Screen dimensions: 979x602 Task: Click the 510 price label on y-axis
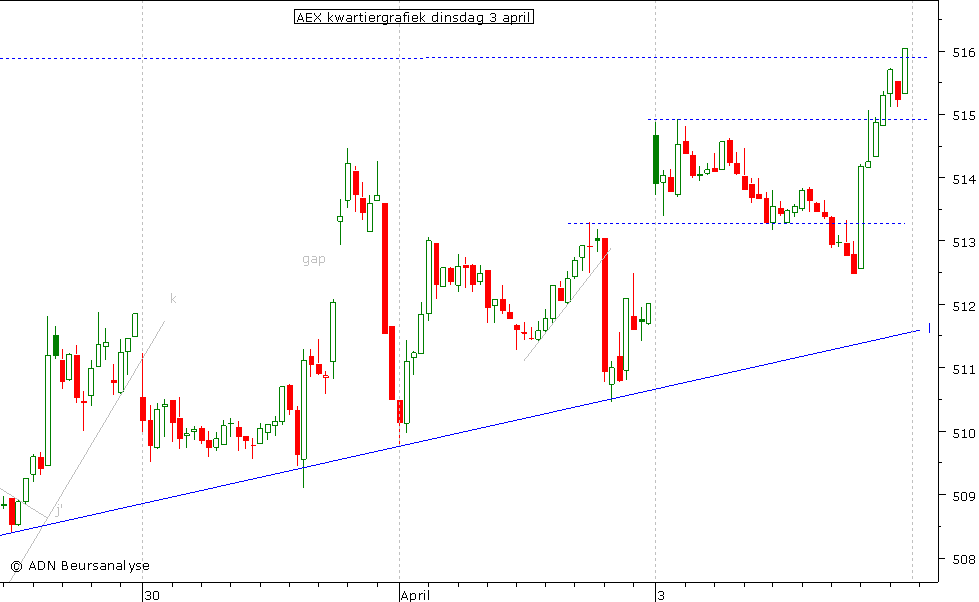[962, 432]
